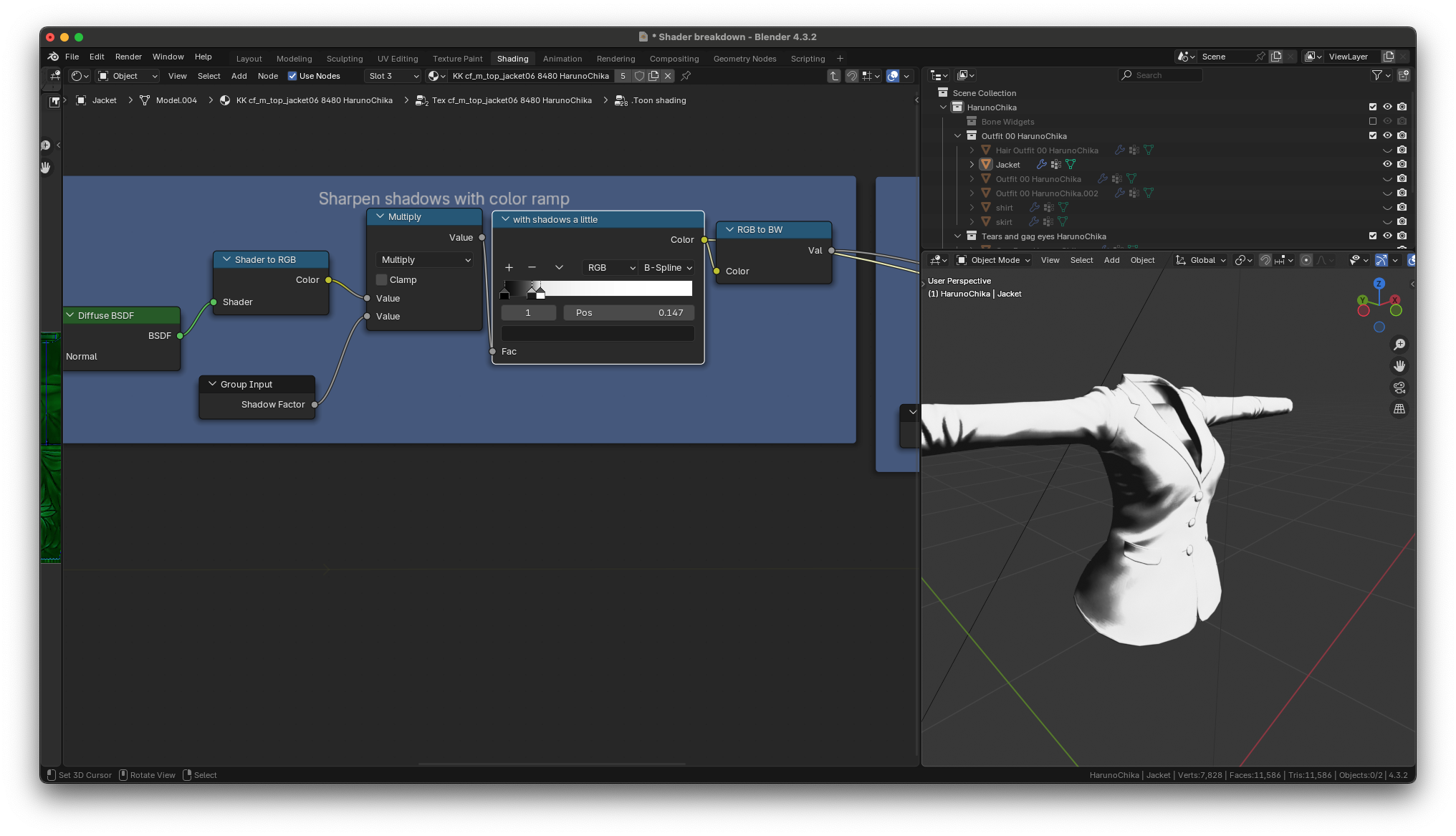The width and height of the screenshot is (1456, 836).
Task: Hide the Jacket object with eye icon
Action: pos(1387,164)
